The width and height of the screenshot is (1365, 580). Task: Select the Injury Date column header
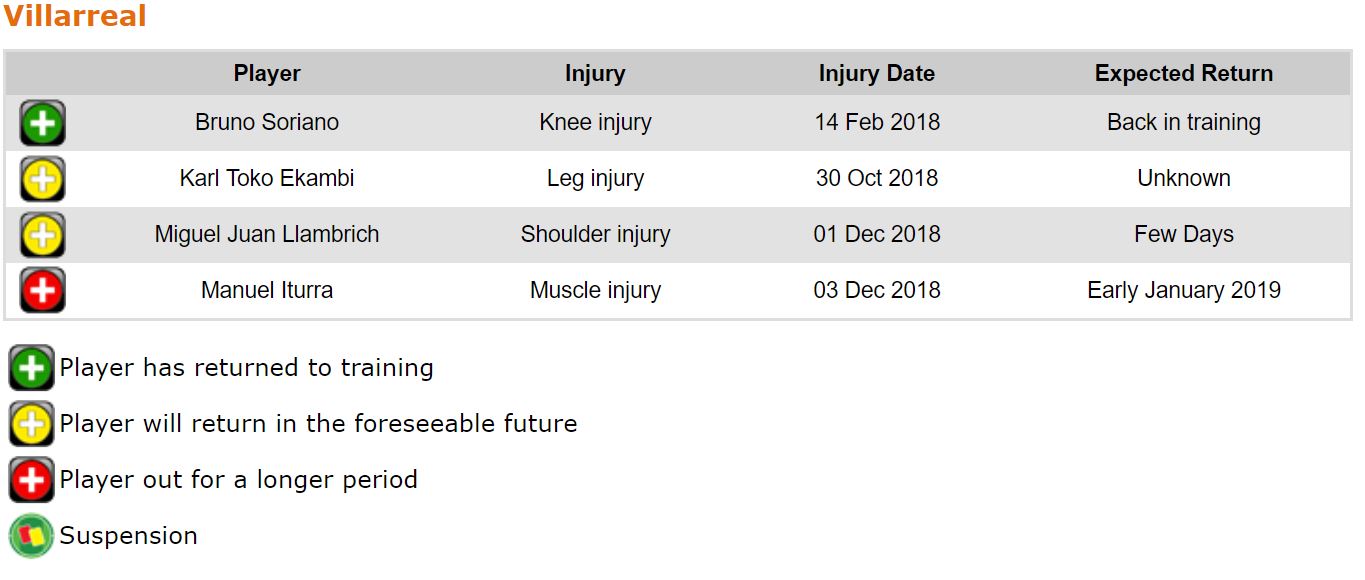[x=877, y=74]
